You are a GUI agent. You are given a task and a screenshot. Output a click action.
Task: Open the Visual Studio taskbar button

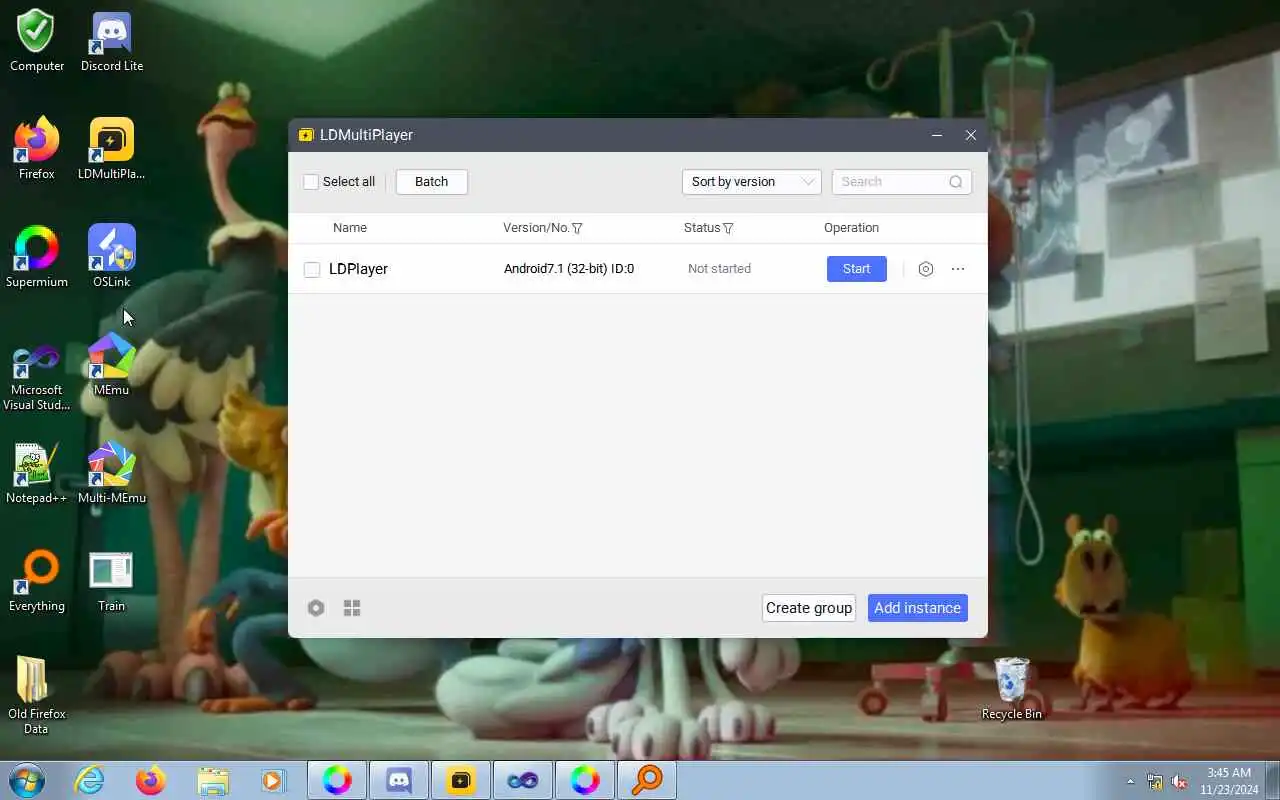(x=523, y=780)
